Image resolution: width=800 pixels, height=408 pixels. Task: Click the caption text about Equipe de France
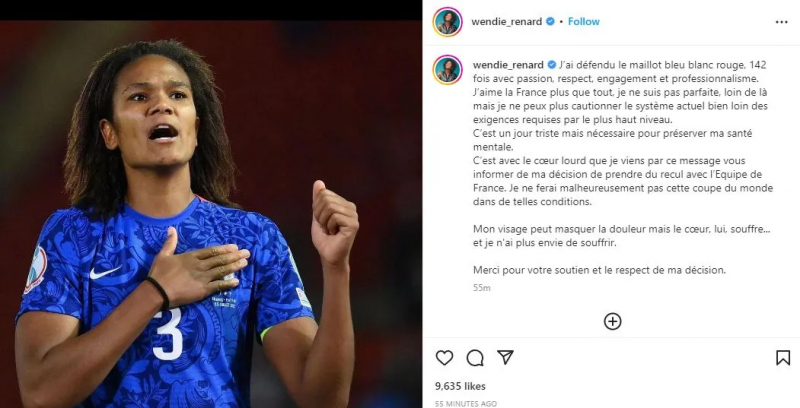tap(623, 181)
